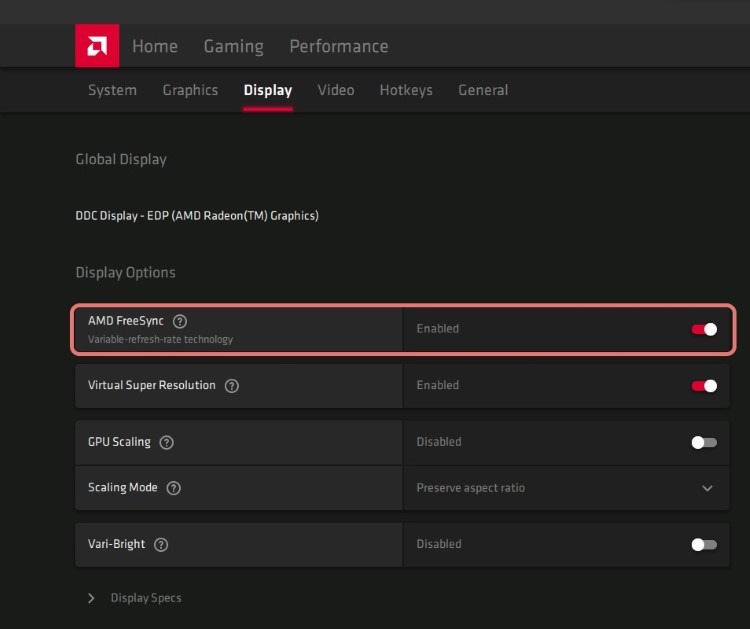750x629 pixels.
Task: Open the General sub-tab
Action: (483, 90)
